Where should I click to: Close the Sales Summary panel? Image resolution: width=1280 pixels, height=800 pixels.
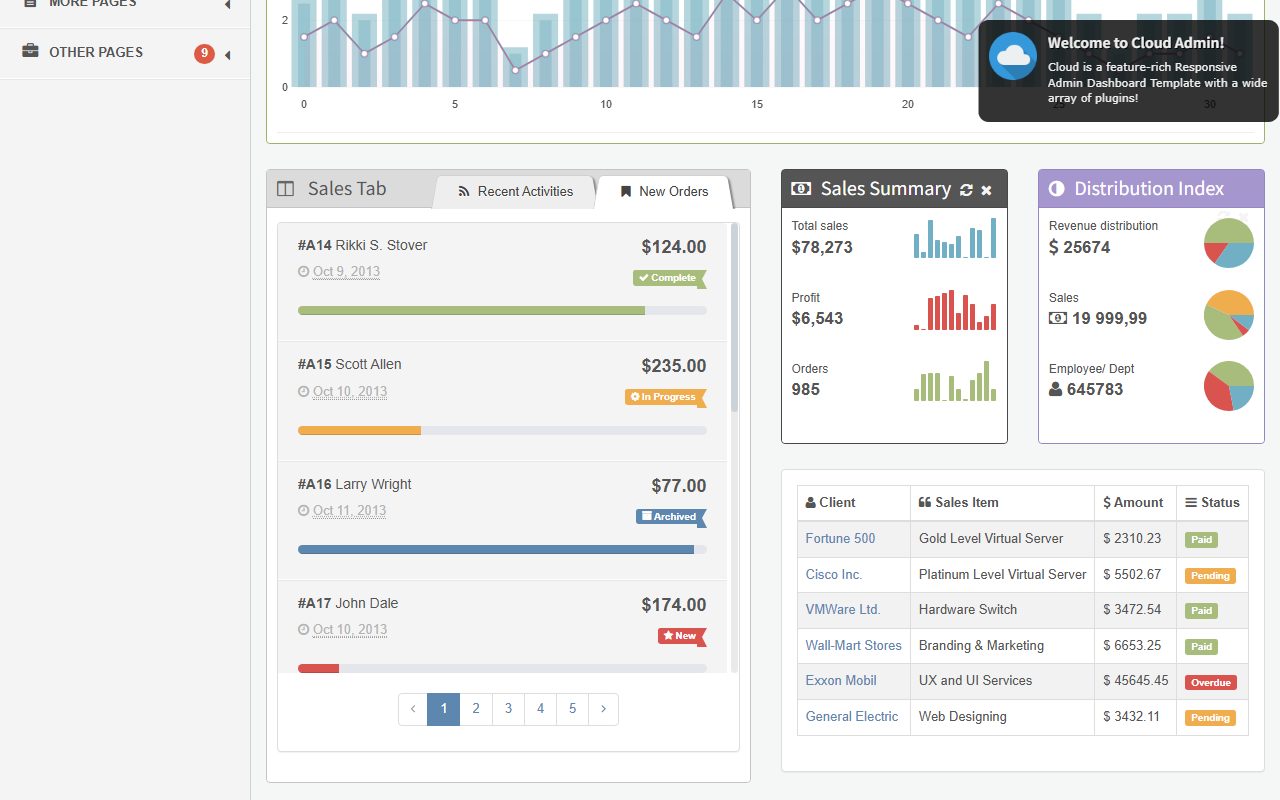[x=986, y=190]
